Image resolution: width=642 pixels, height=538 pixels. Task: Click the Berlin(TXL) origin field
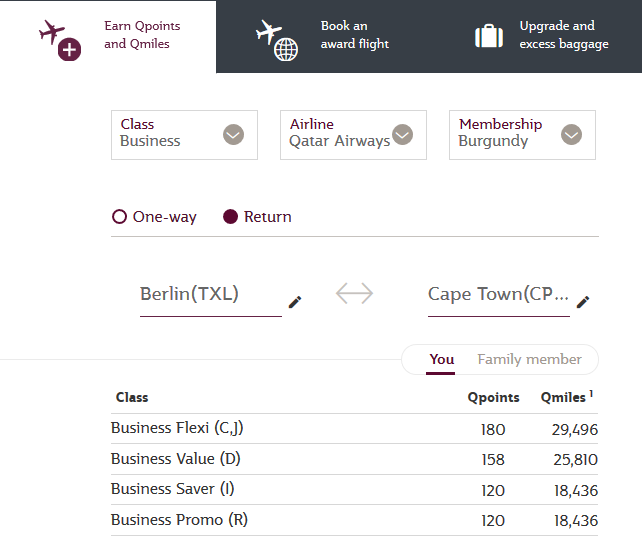tap(210, 295)
